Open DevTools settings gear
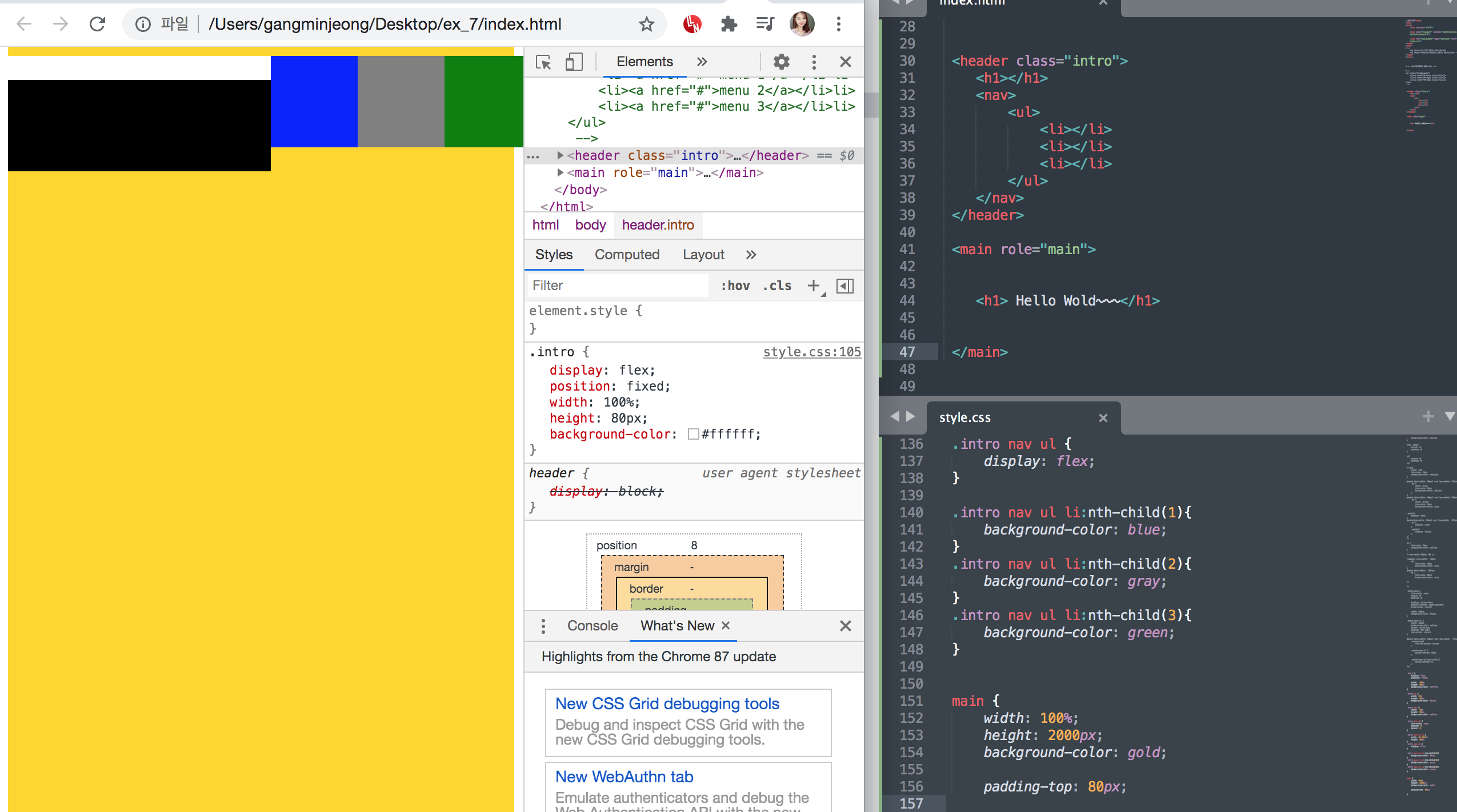 coord(781,62)
